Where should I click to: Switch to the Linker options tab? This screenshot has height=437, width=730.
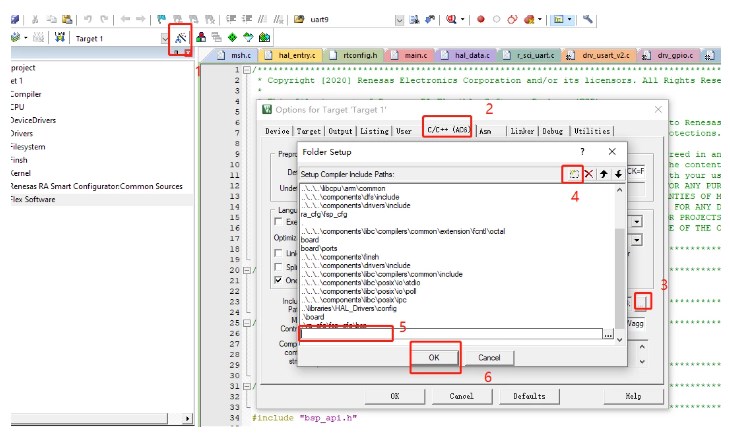coord(522,131)
